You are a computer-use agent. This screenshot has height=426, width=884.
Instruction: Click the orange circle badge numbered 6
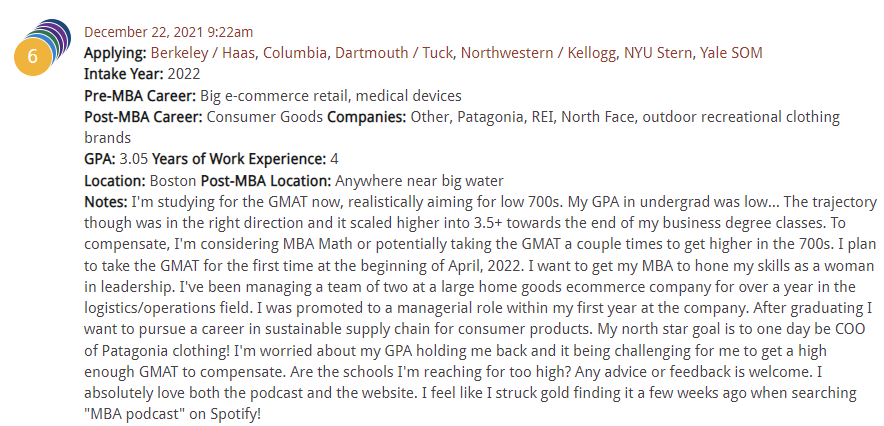[x=33, y=56]
